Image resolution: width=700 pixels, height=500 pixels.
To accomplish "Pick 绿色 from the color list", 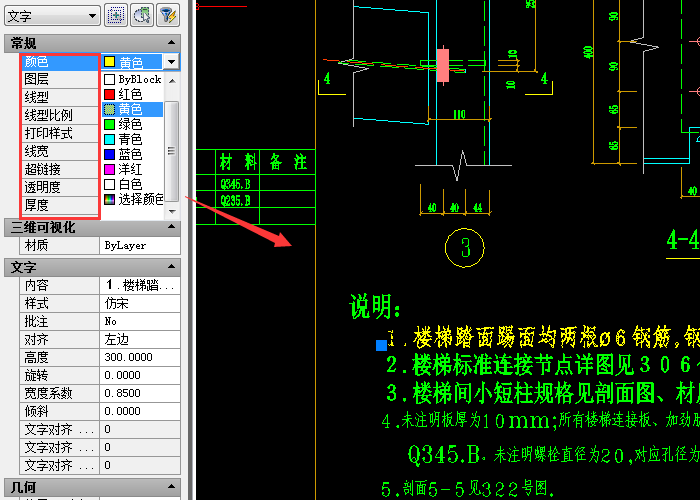I will (x=133, y=124).
